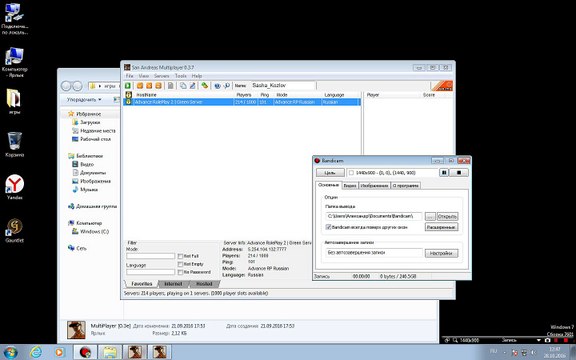The height and width of the screenshot is (360, 576).
Task: Click the green Connect icon in SA-MP toolbar
Action: click(x=128, y=86)
